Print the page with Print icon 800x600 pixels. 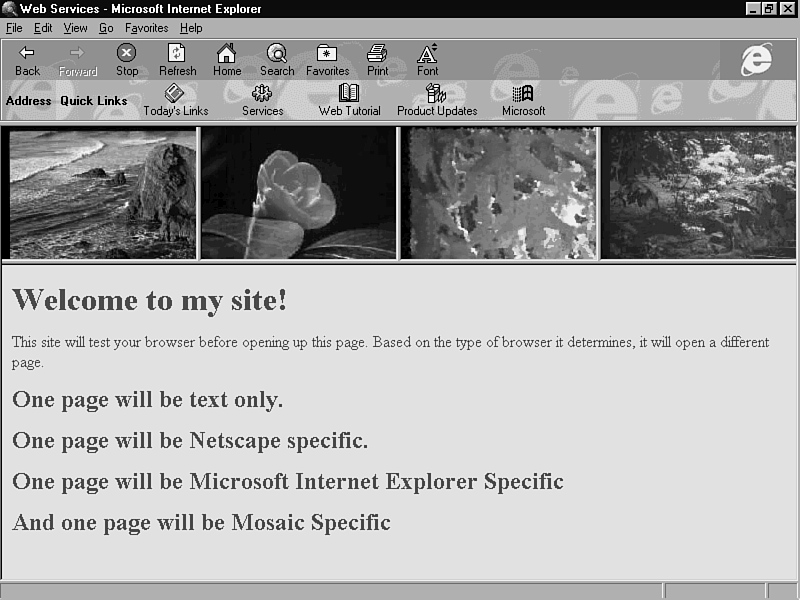click(x=377, y=54)
